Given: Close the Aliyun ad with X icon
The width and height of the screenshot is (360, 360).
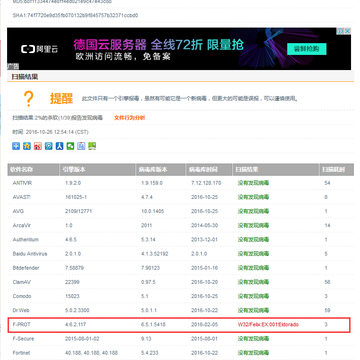Looking at the screenshot, I should (347, 31).
